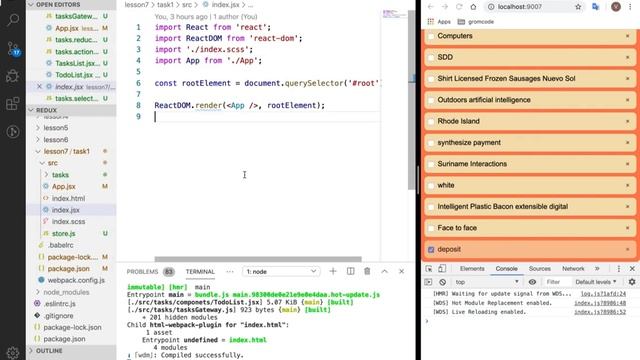Screen dimensions: 640x360
Task: Open the panel overflow ellipsis menu
Action: coord(230,271)
